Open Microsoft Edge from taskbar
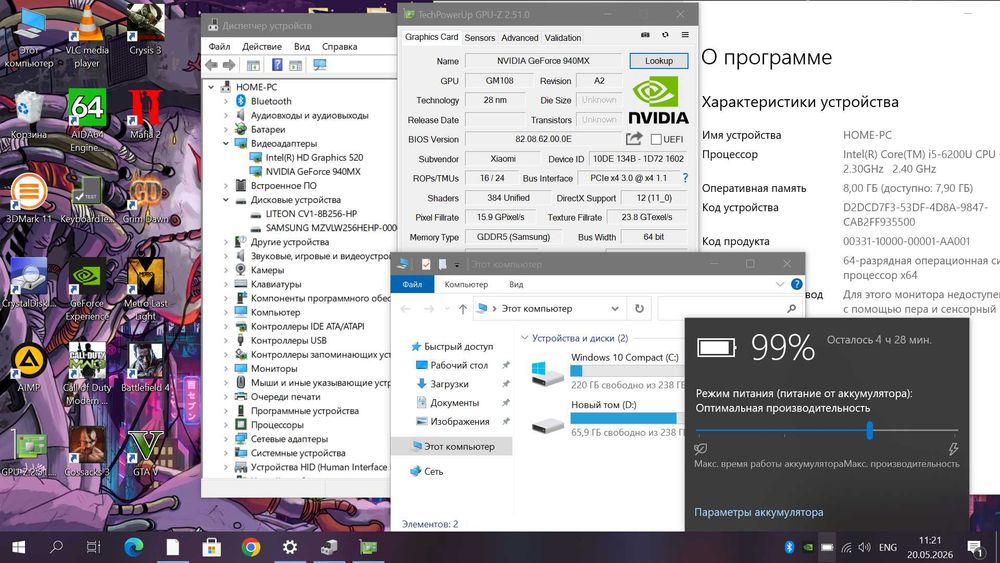 [x=133, y=547]
